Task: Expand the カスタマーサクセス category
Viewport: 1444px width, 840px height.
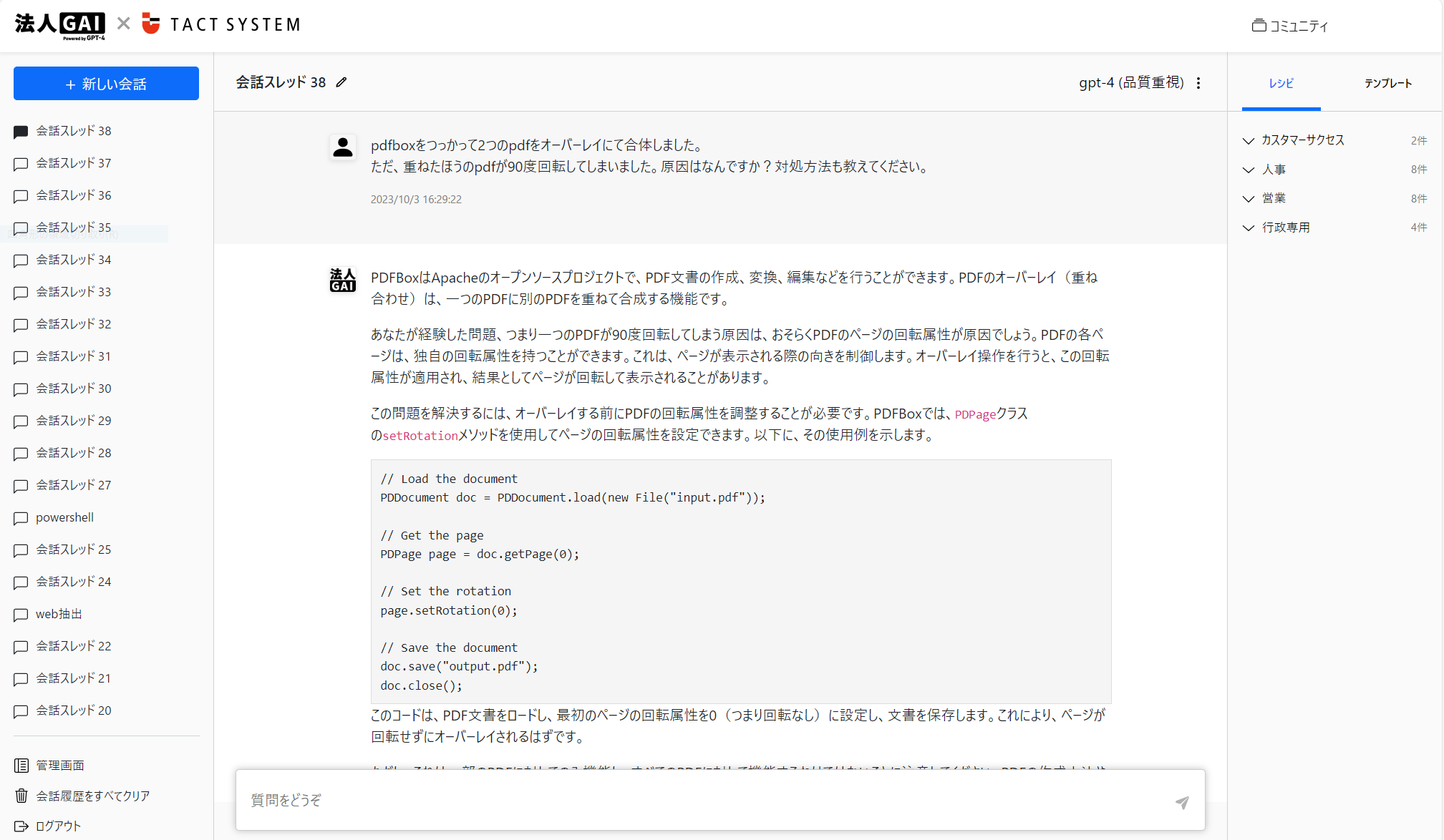Action: click(x=1334, y=140)
